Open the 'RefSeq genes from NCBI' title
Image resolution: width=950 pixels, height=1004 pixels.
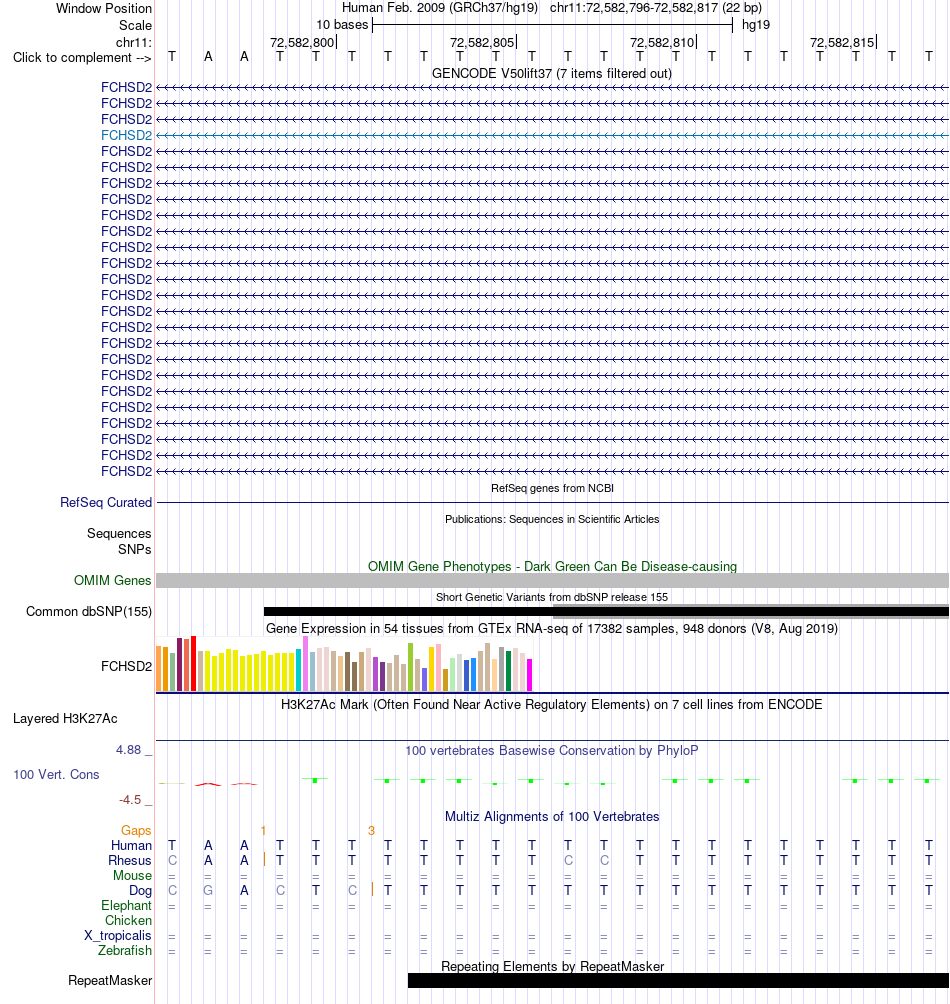552,488
